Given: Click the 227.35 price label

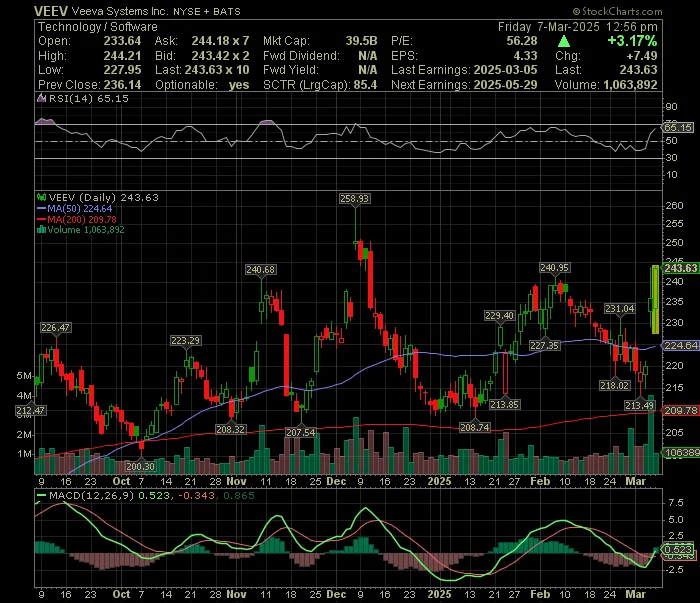Looking at the screenshot, I should [545, 345].
